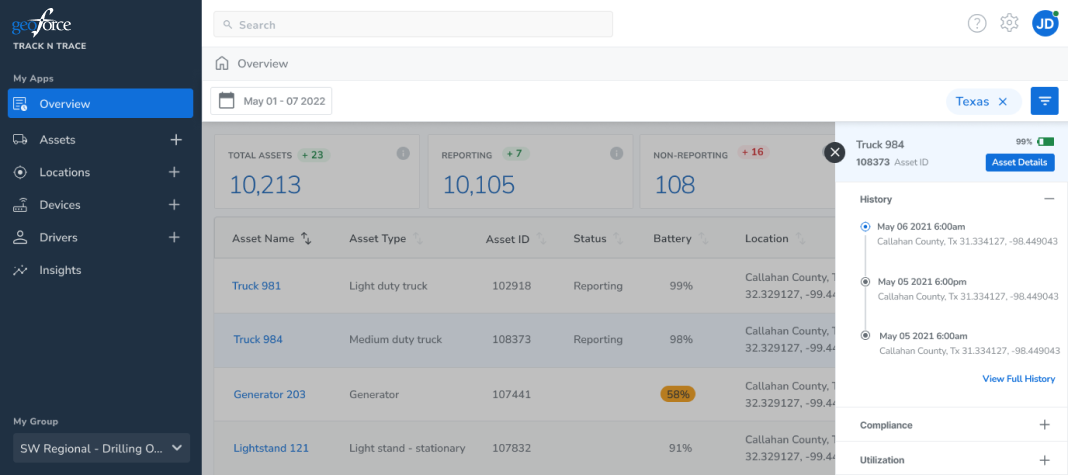Expand the Compliance section
Viewport: 1068px width, 476px height.
click(1044, 425)
